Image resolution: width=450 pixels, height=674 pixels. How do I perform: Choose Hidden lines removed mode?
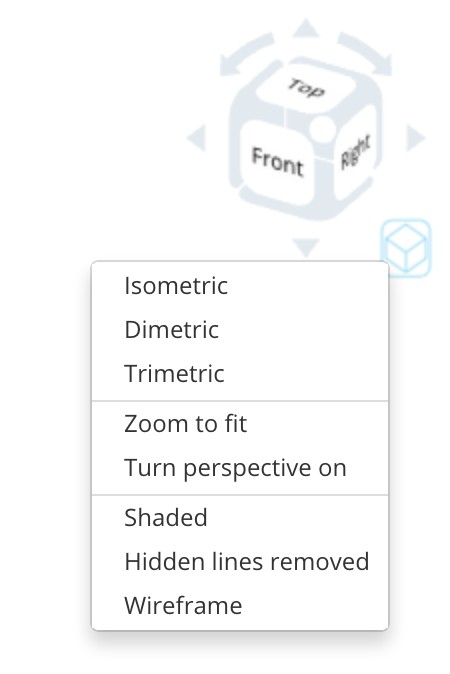[240, 561]
